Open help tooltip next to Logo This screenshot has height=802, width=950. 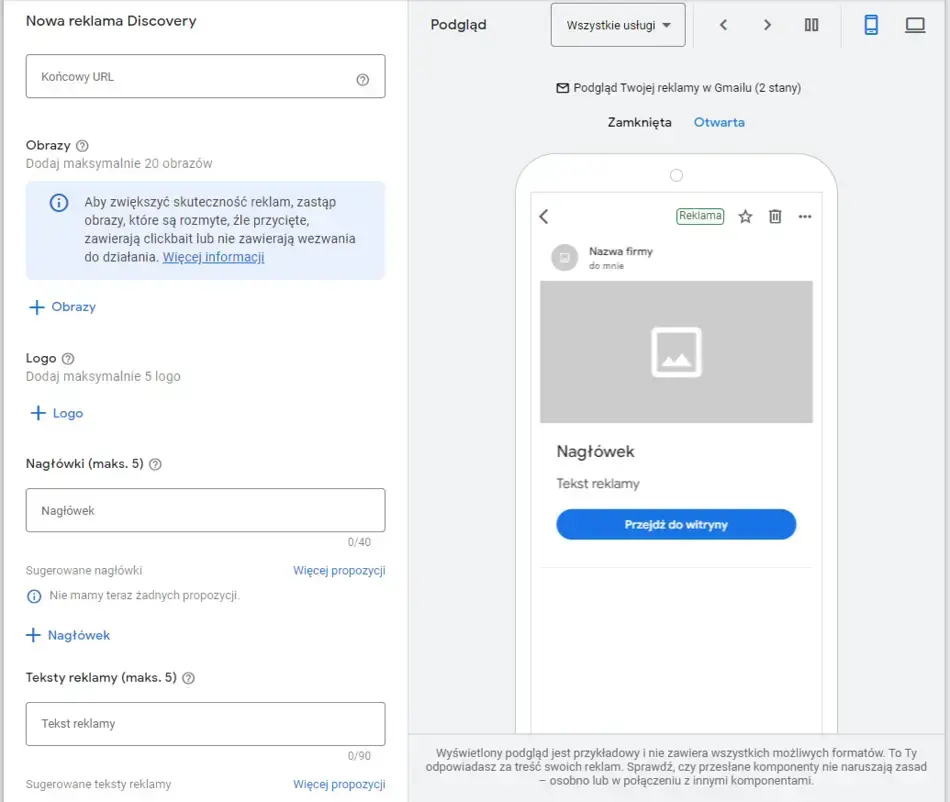pyautogui.click(x=68, y=358)
